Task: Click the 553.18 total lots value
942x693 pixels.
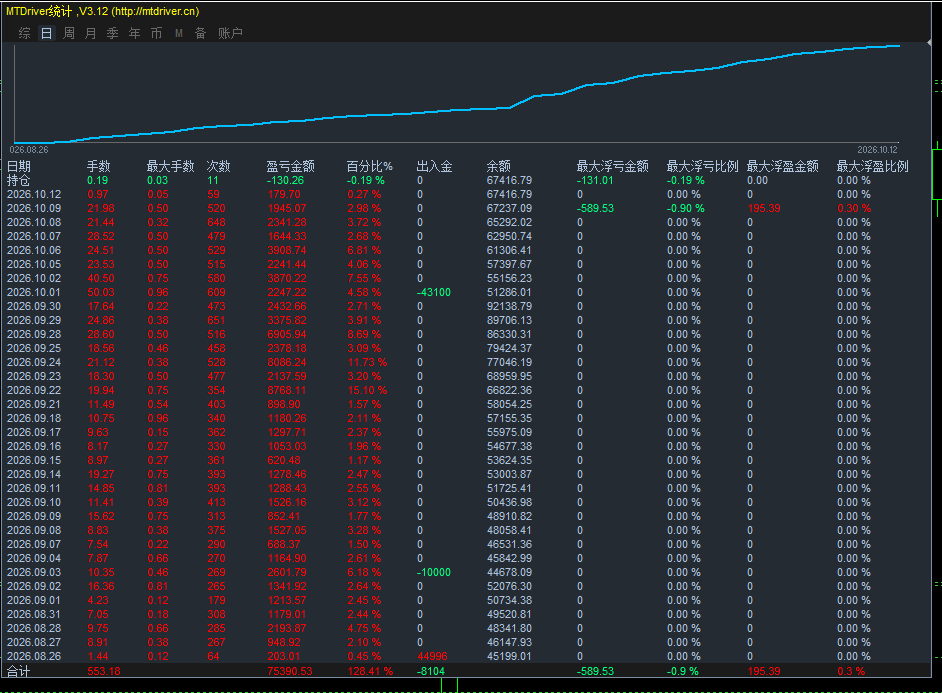Action: tap(104, 671)
